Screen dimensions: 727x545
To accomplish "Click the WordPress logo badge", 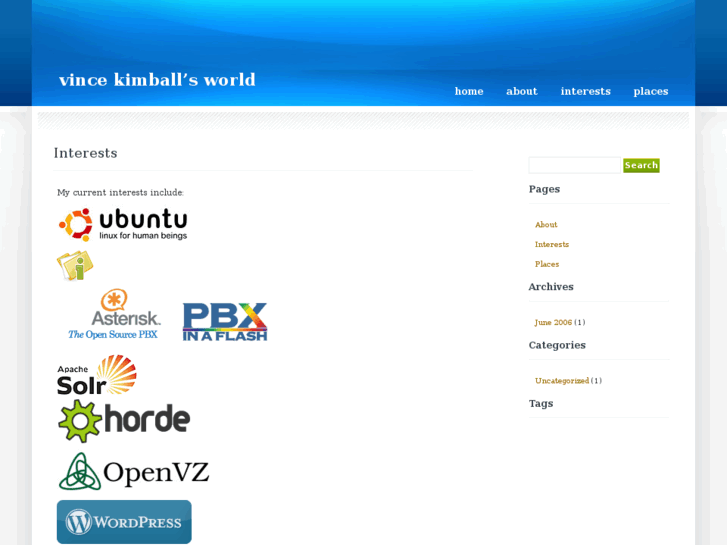I will click(124, 522).
